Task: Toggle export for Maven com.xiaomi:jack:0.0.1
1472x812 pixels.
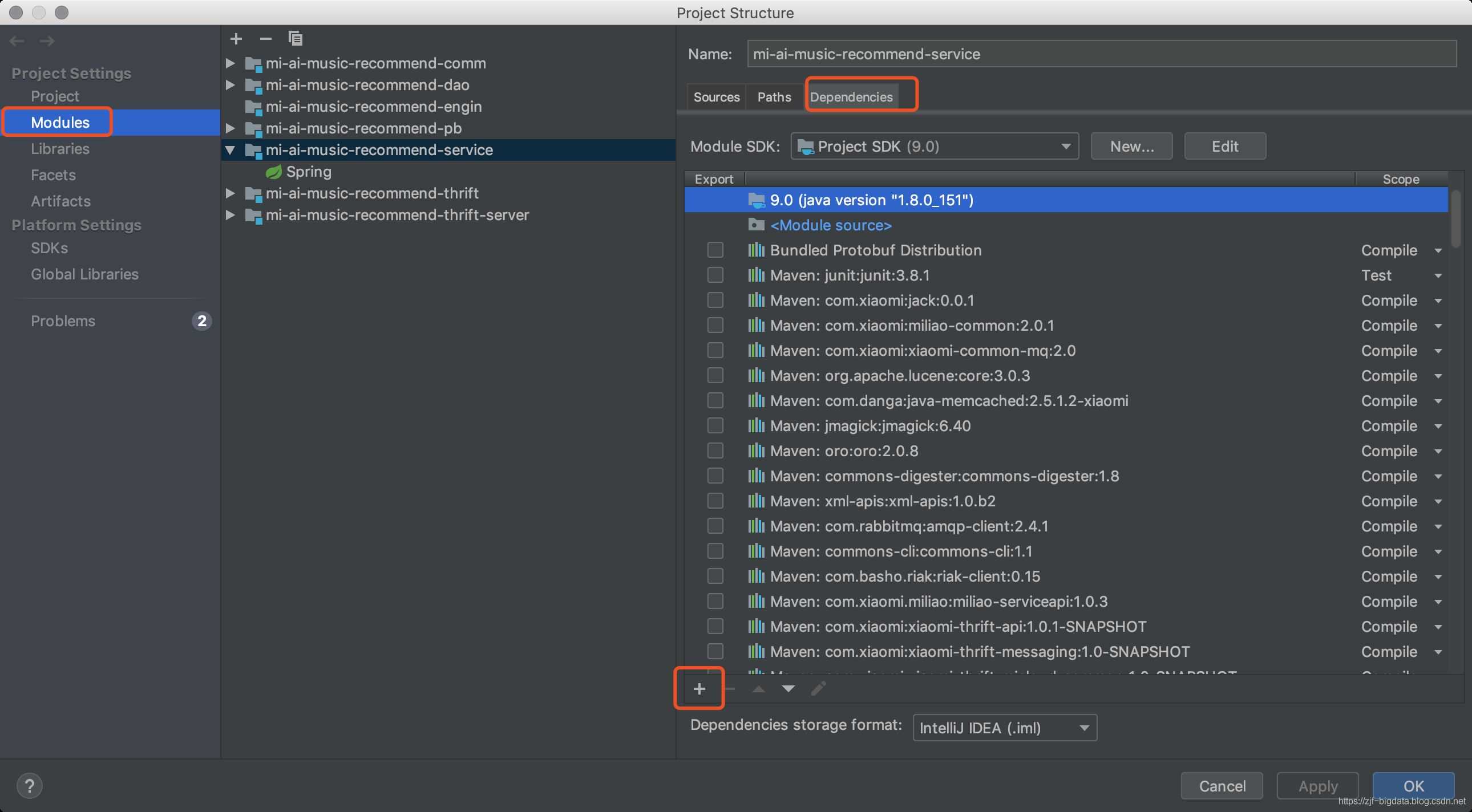Action: [714, 300]
